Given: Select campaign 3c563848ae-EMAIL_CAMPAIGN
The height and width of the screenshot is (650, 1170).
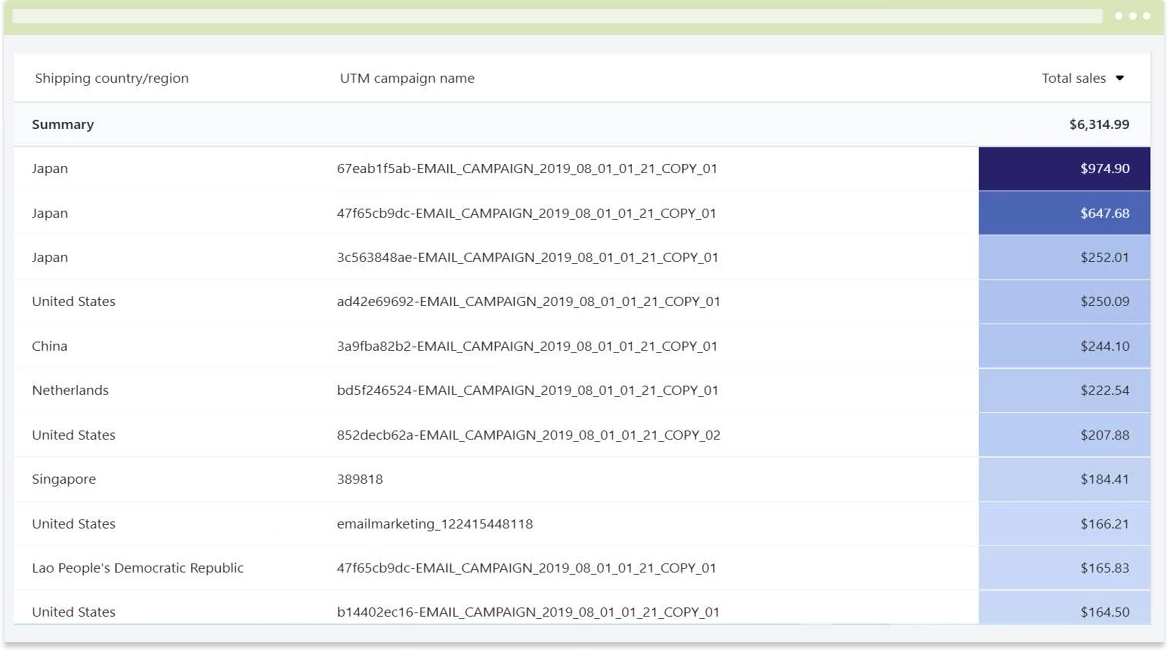Looking at the screenshot, I should point(528,257).
